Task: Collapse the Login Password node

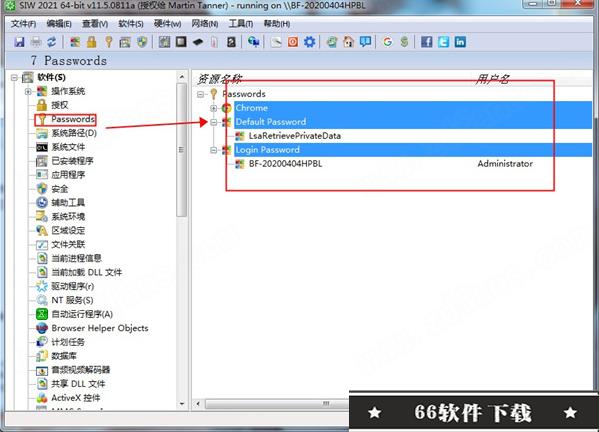Action: pos(214,150)
